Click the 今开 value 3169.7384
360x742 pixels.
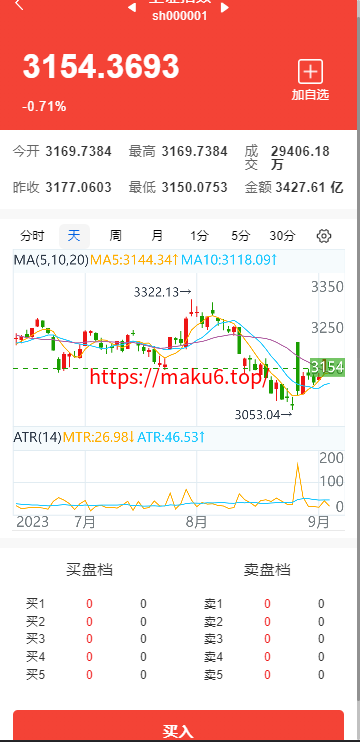tap(79, 151)
